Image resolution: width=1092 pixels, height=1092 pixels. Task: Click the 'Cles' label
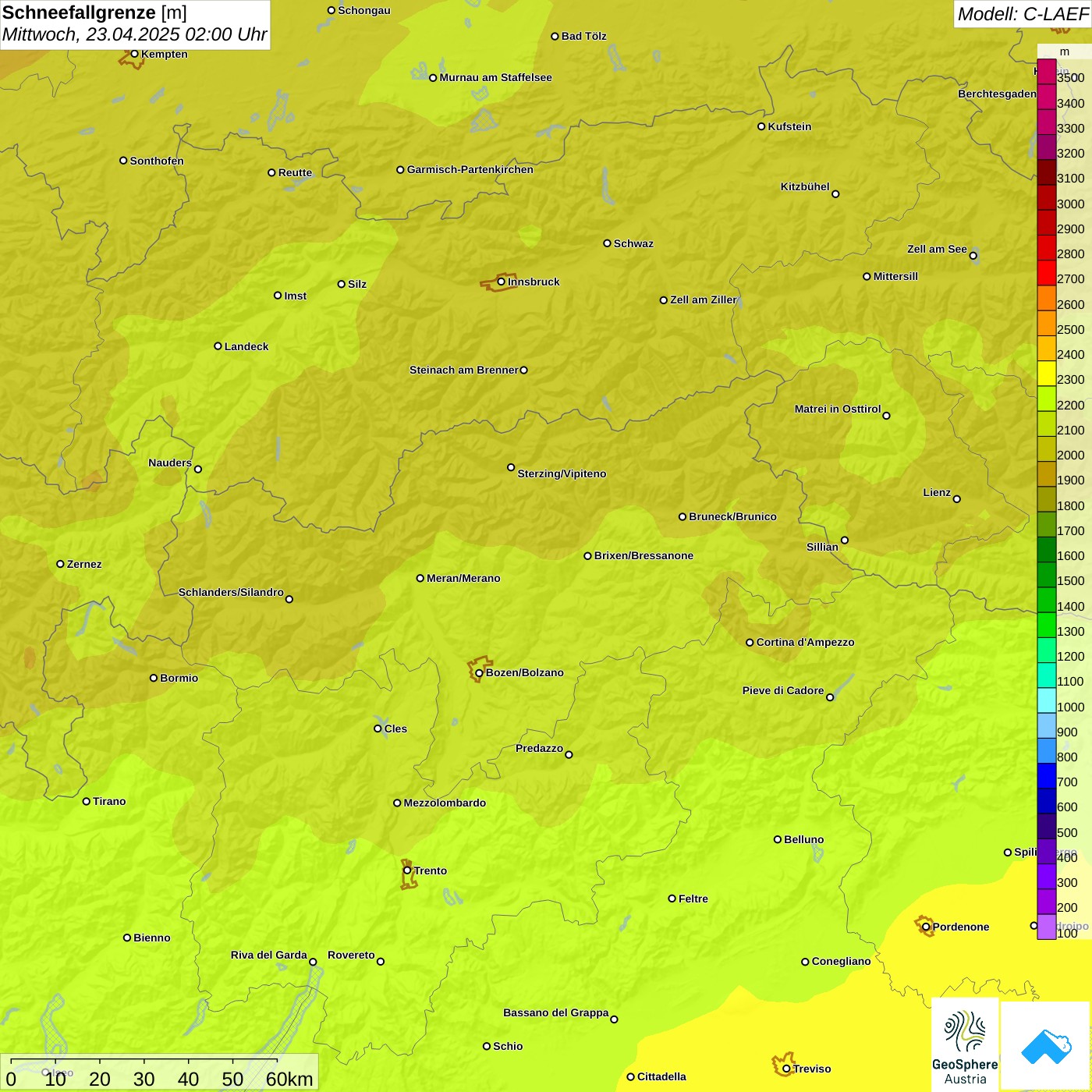click(395, 729)
